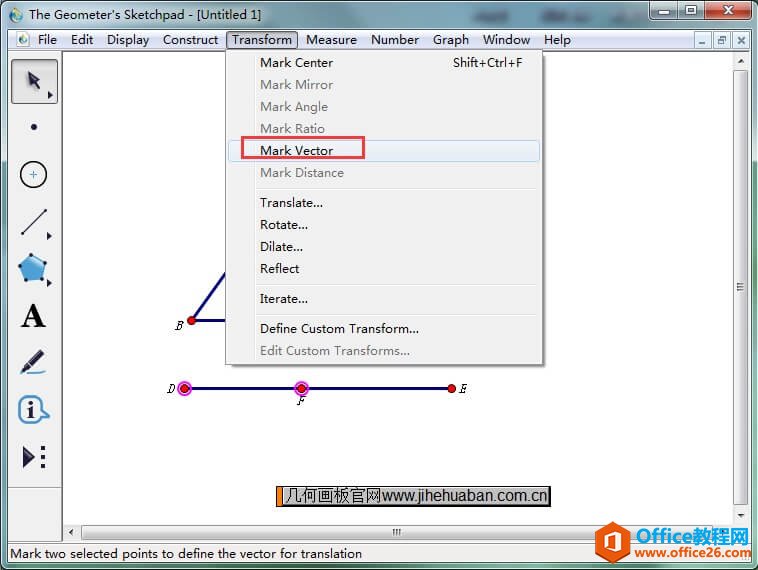Open the File menu

[x=47, y=40]
